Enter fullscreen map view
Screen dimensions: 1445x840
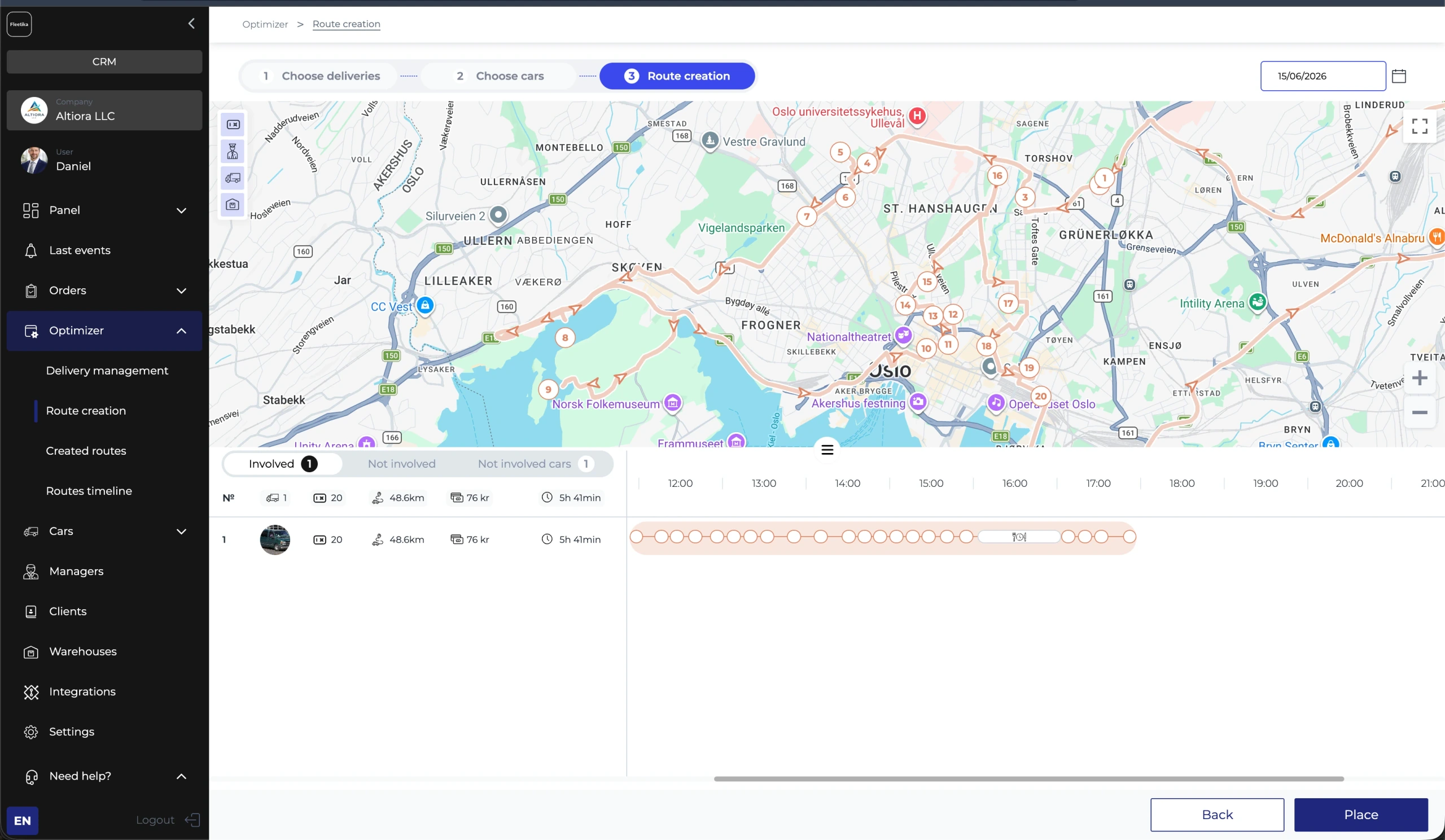1419,126
